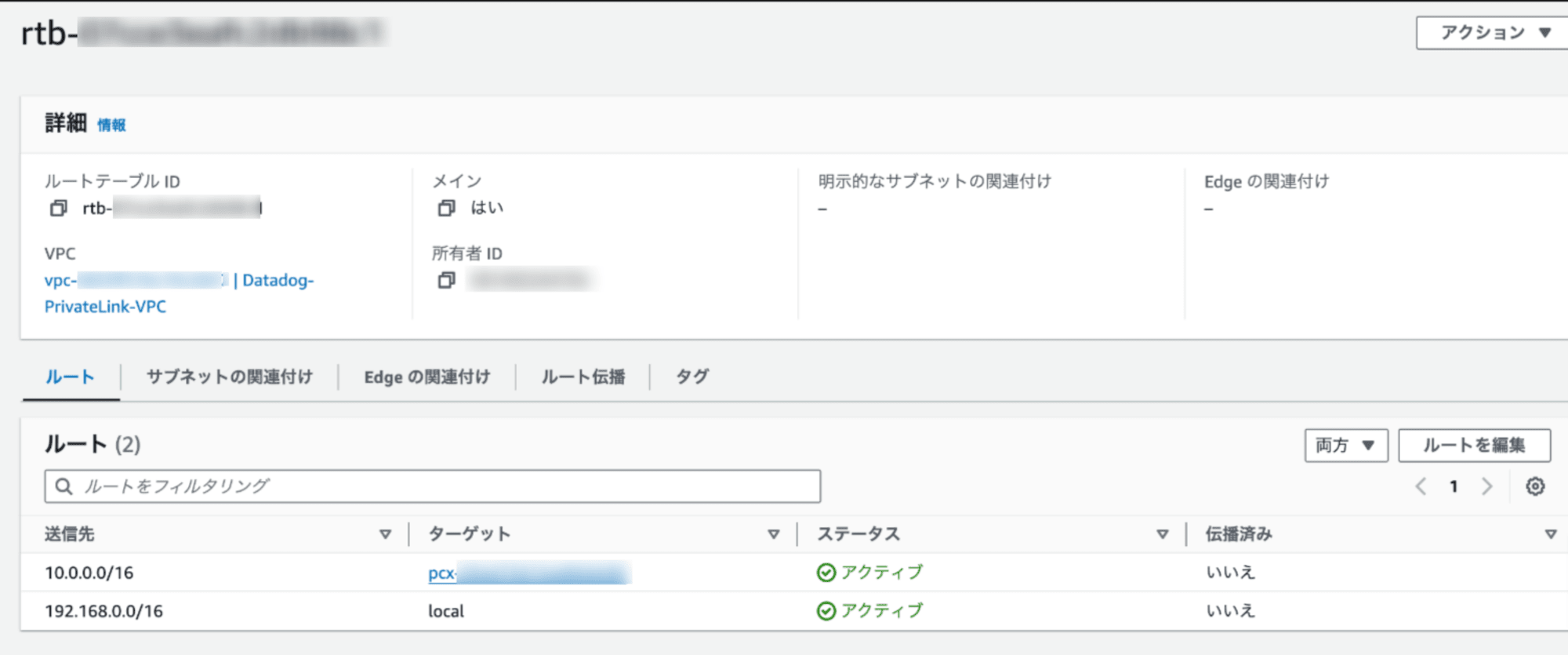Screen dimensions: 1568x655
Task: Sort by 伝播済み column arrow
Action: click(1551, 534)
